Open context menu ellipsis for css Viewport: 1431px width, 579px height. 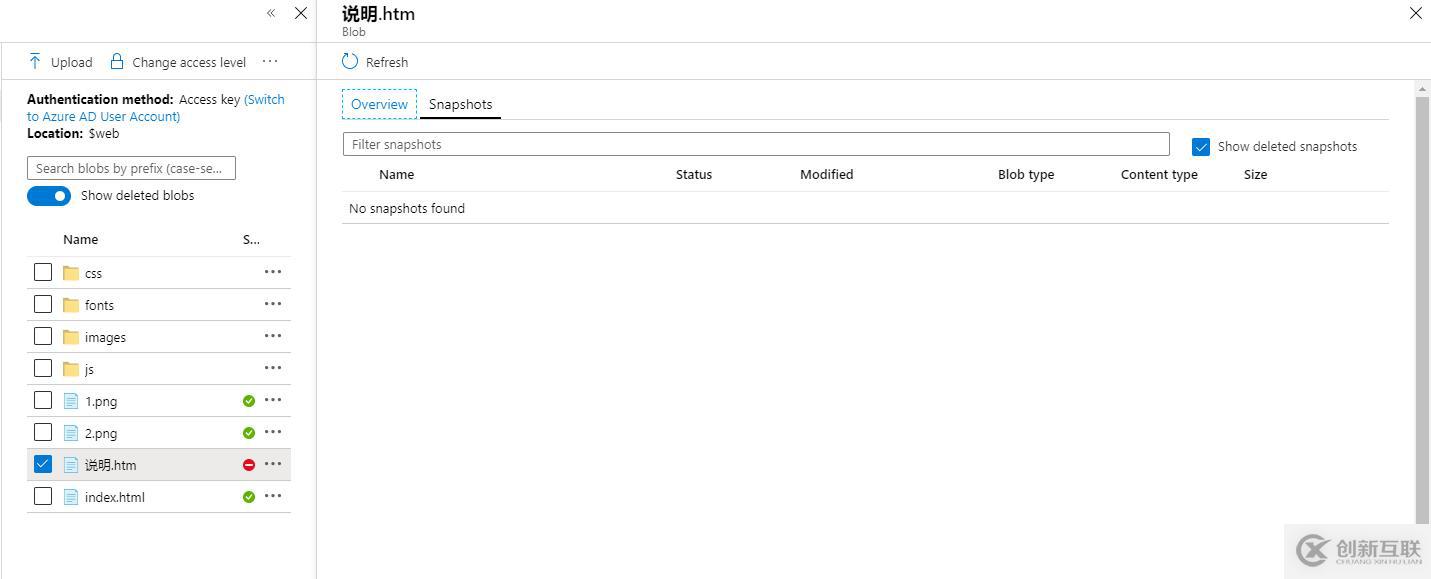(x=273, y=272)
